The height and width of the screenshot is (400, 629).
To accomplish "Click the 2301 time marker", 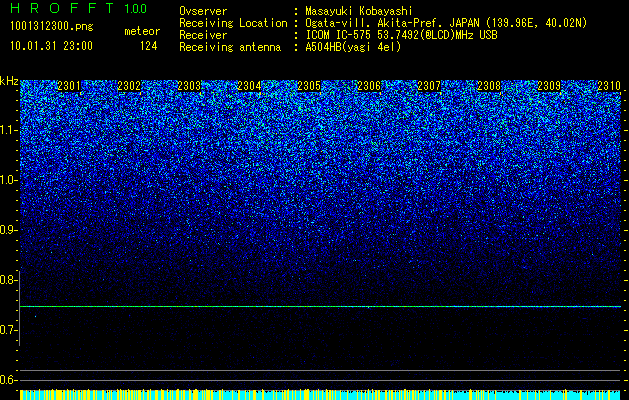I will [69, 86].
